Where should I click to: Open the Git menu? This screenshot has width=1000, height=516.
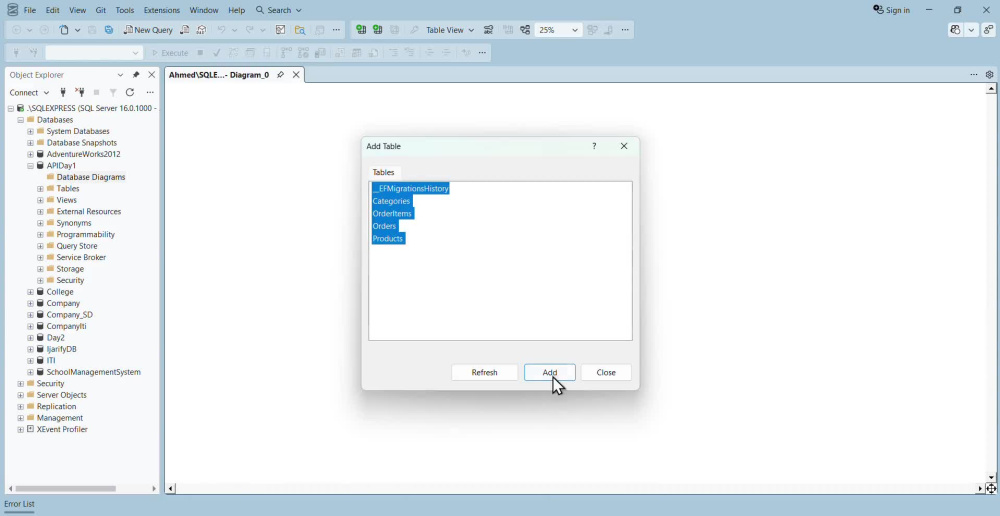click(100, 10)
